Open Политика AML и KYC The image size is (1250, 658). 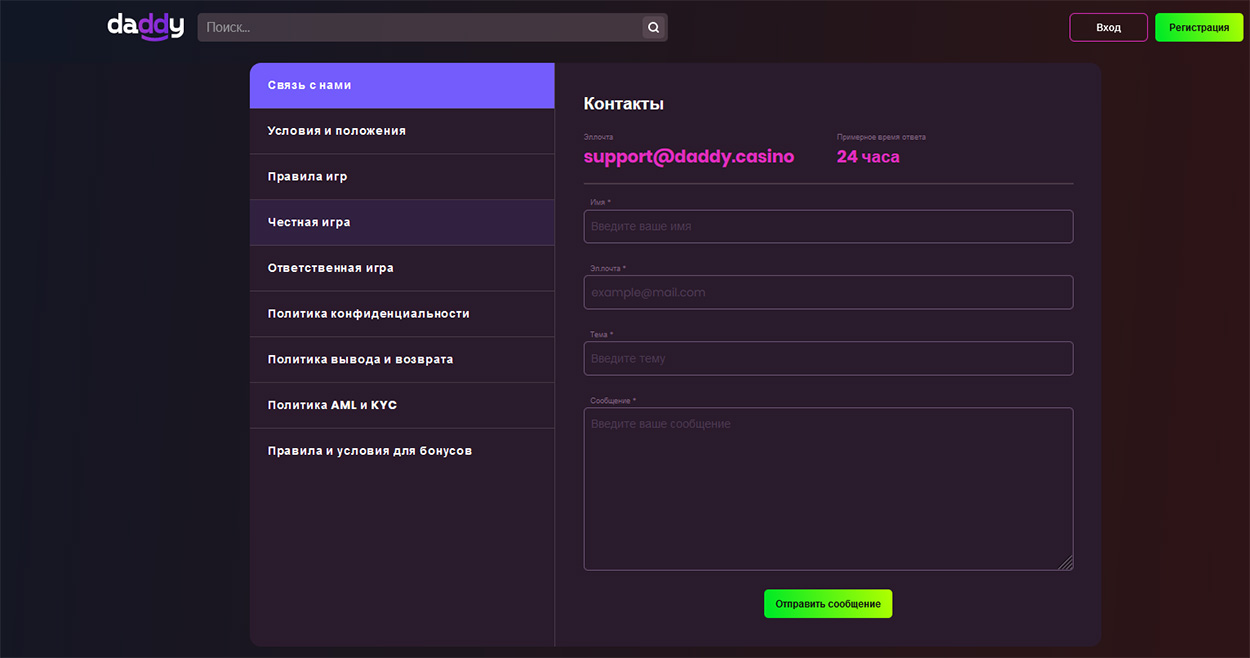tap(402, 405)
